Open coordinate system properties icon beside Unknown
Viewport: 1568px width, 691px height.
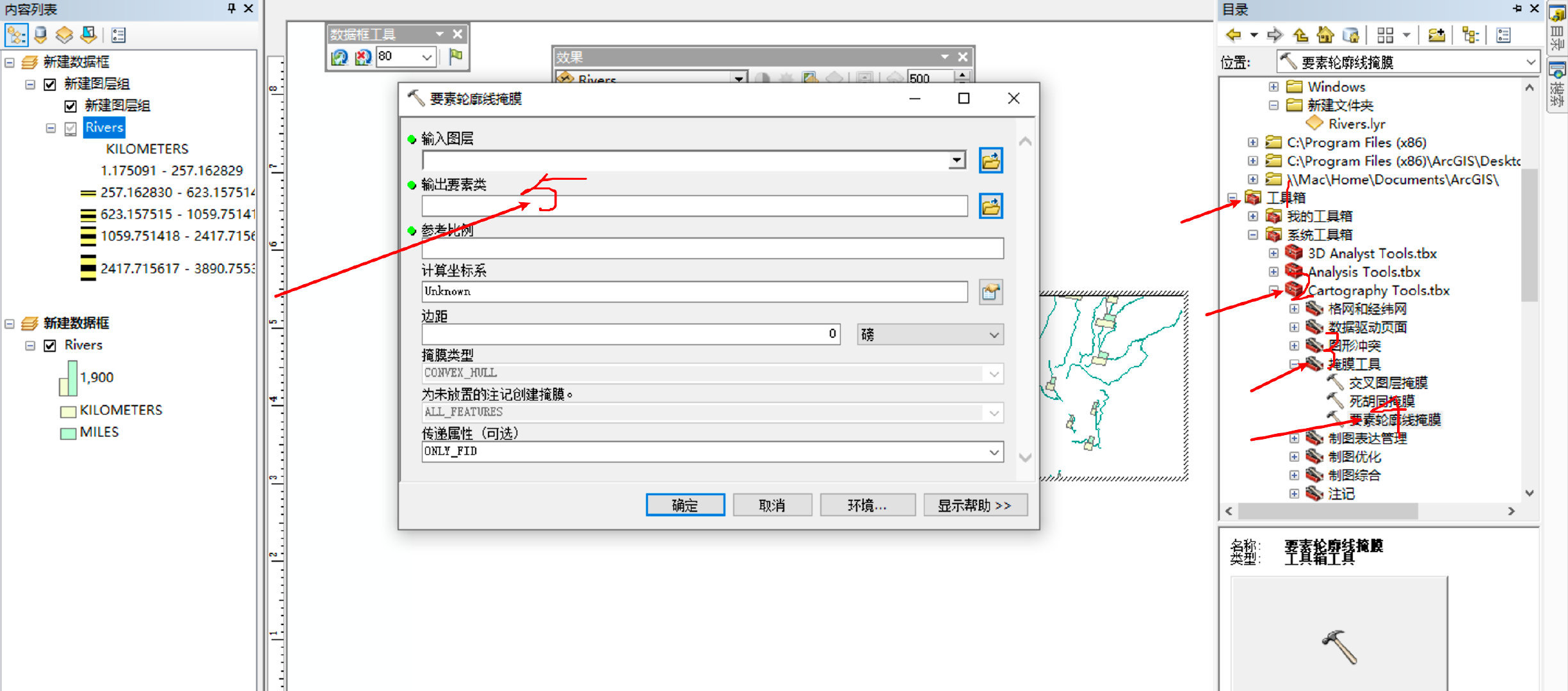pos(990,292)
